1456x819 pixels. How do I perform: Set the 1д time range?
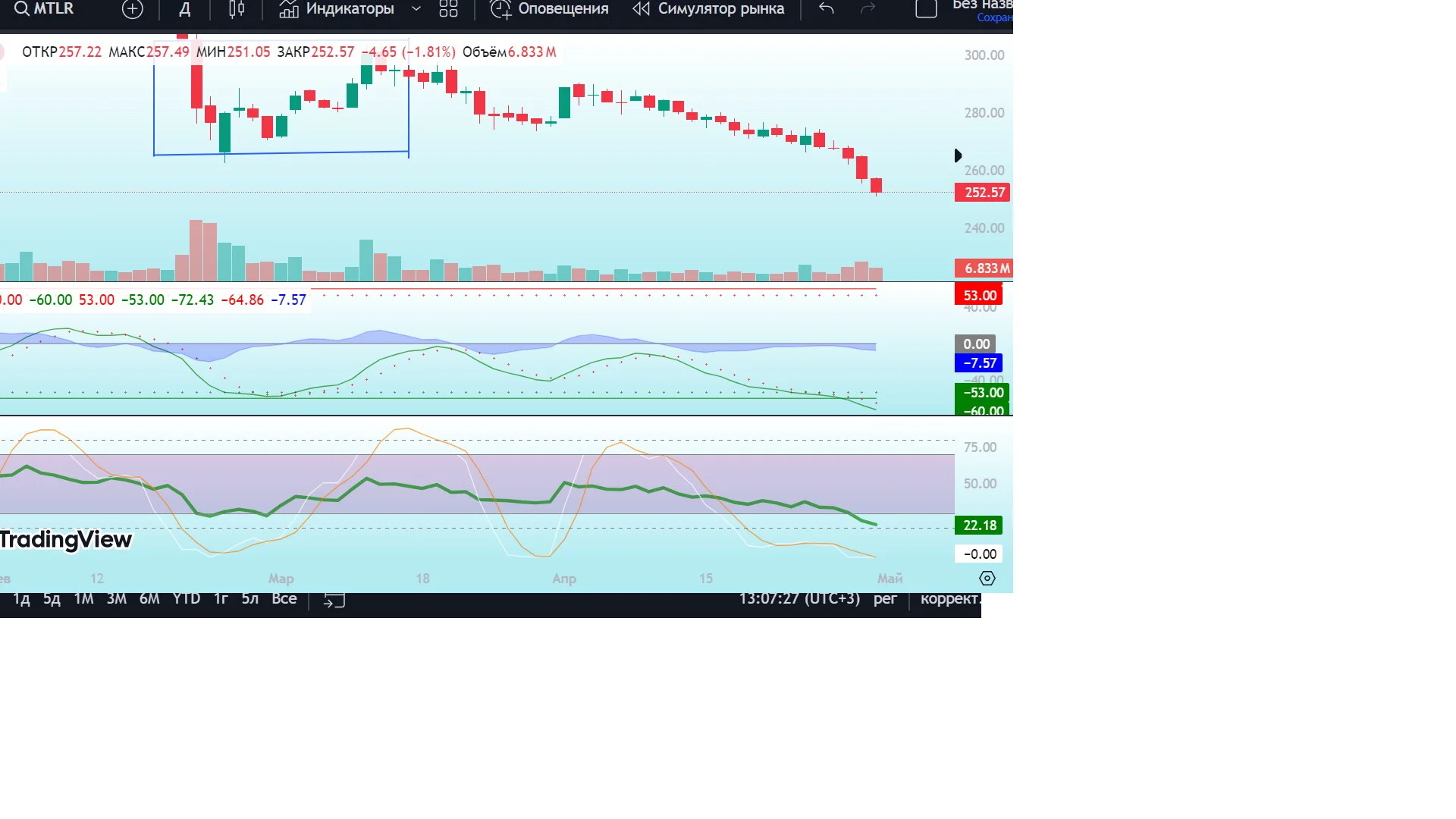coord(21,598)
